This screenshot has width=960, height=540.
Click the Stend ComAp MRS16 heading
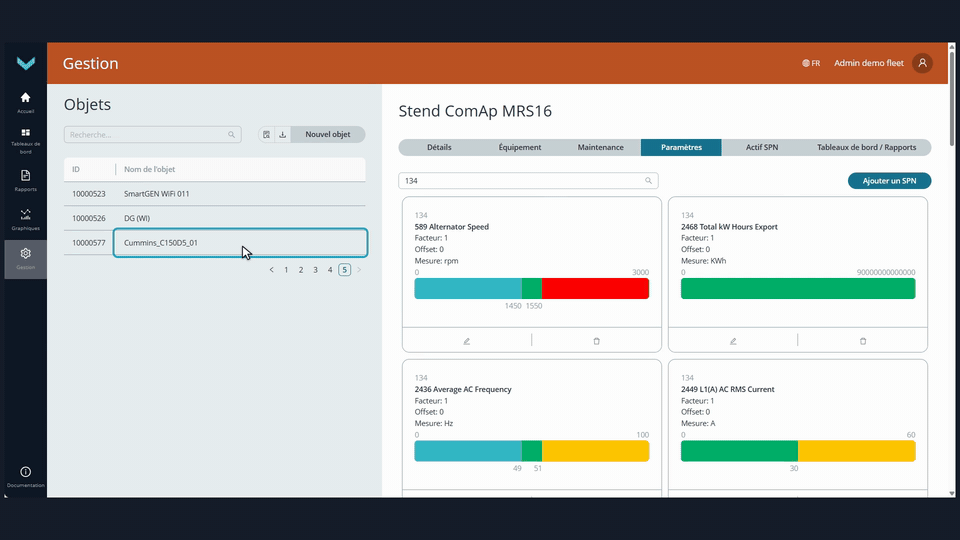[475, 111]
